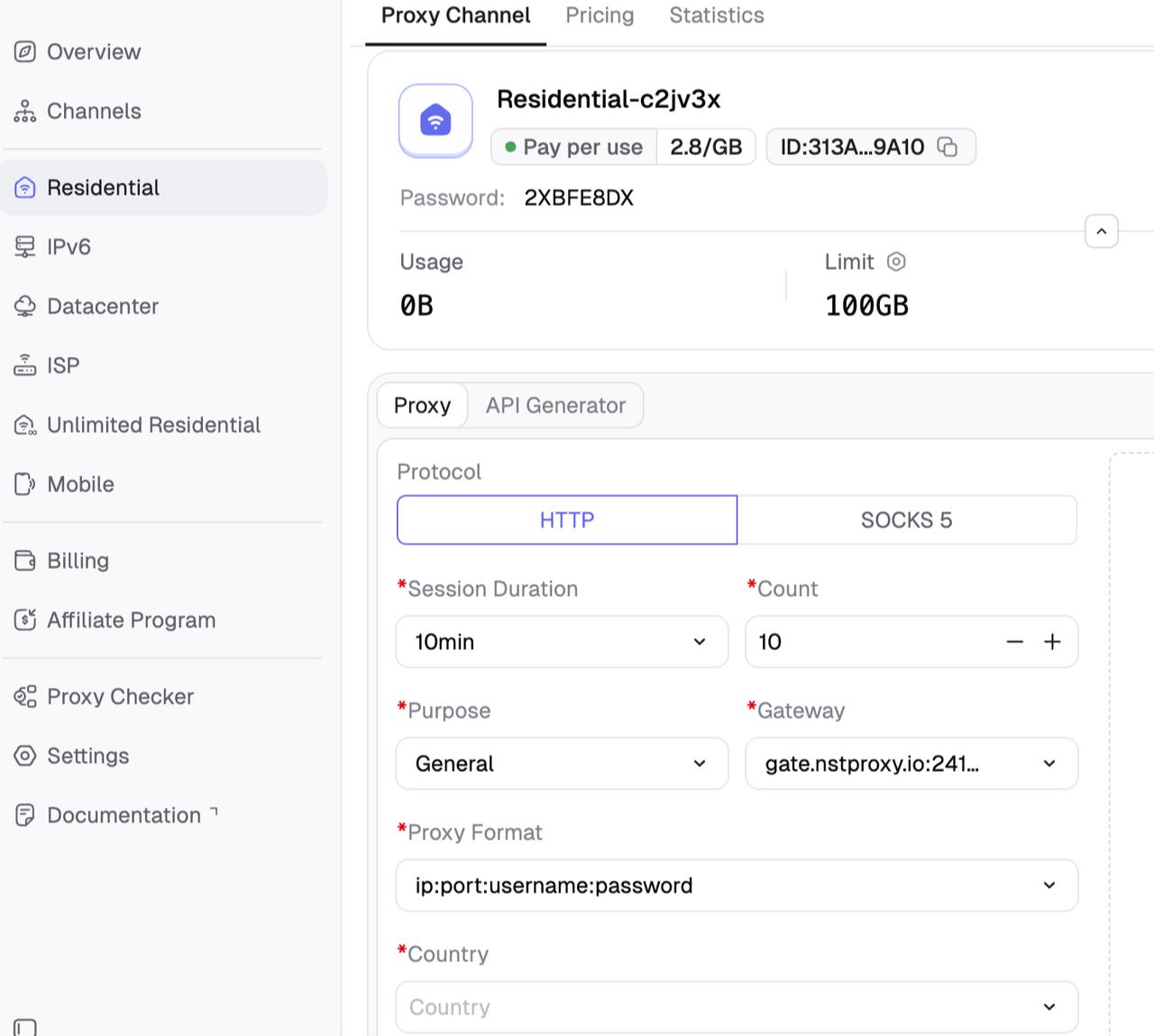Select the Proxy sub-tab

(x=422, y=406)
